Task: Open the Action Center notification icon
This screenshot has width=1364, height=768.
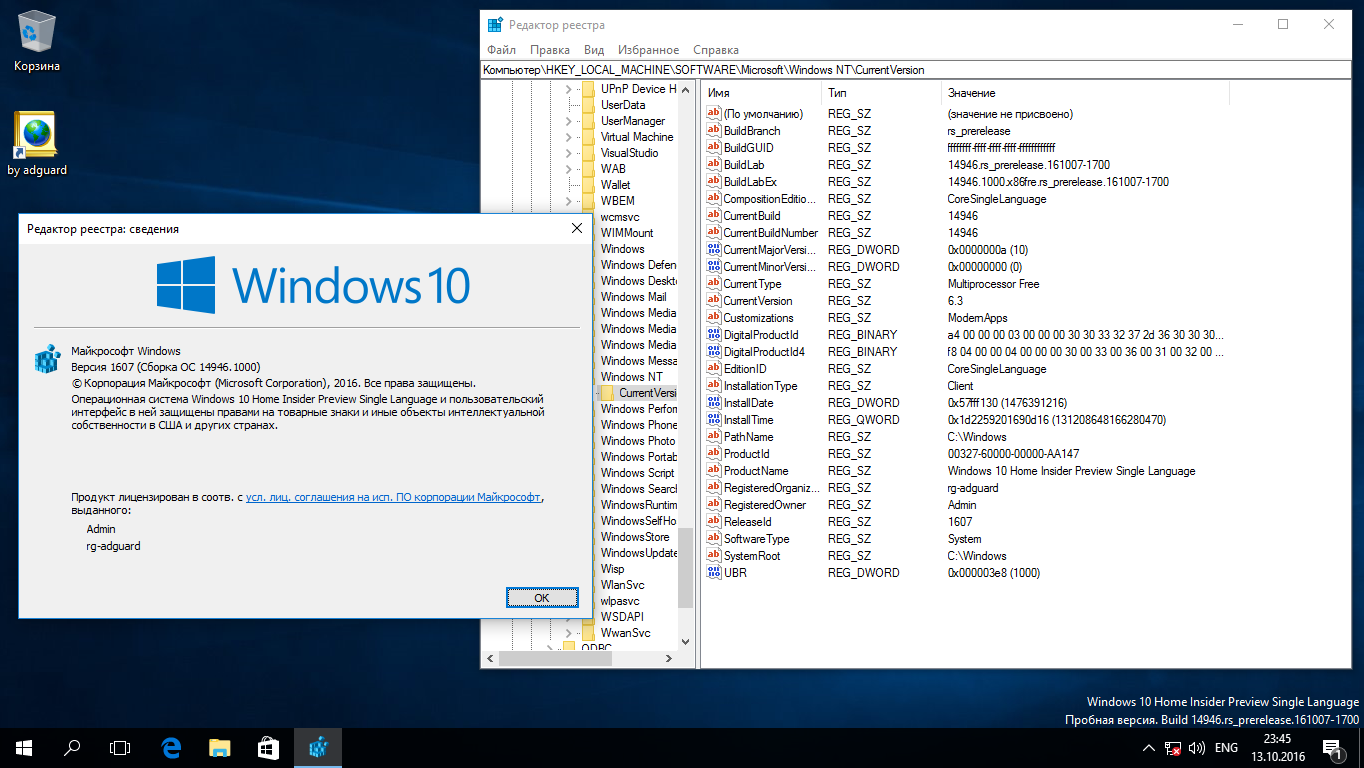Action: (1332, 747)
